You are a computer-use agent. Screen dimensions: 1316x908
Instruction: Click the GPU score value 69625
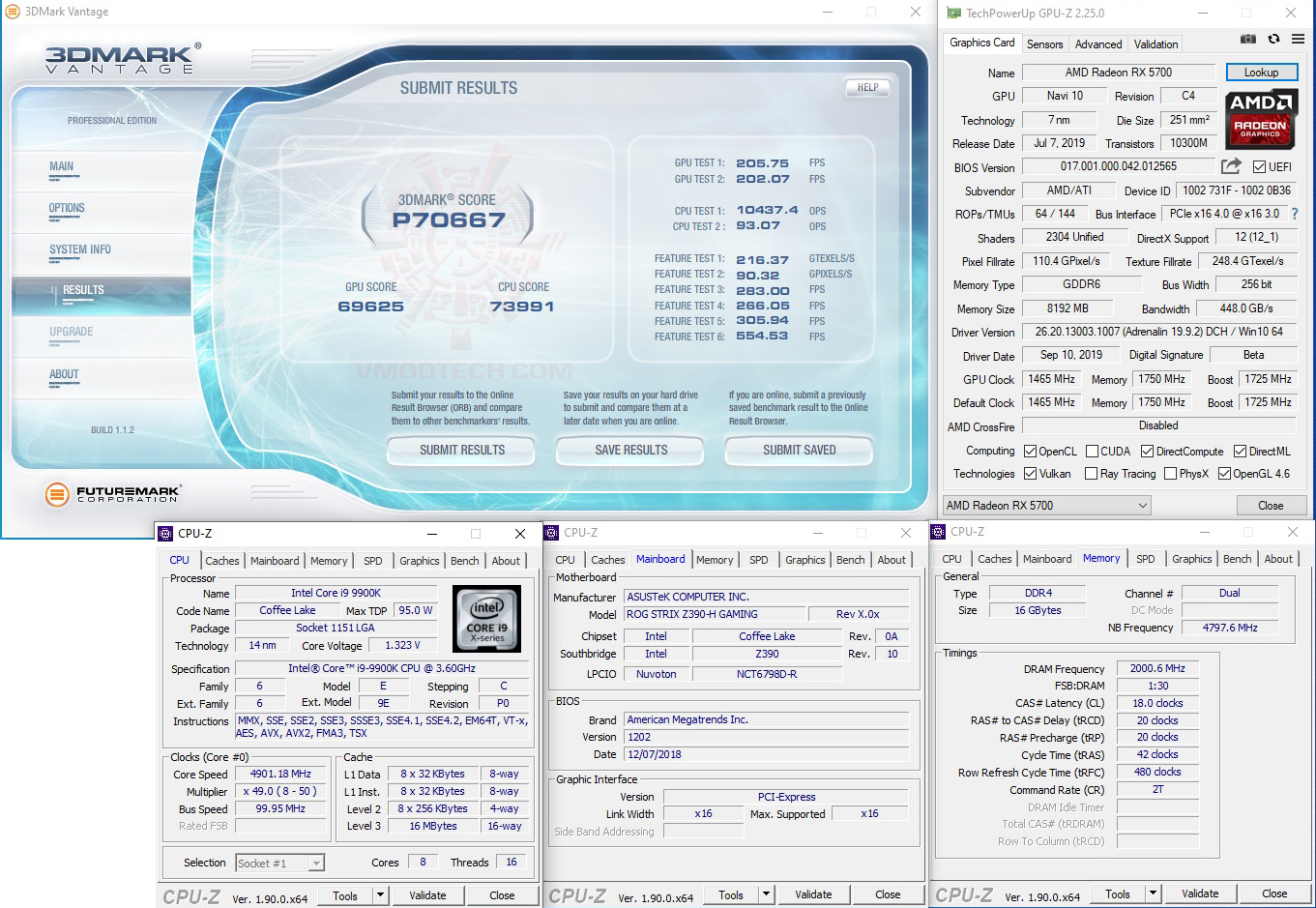click(x=371, y=307)
